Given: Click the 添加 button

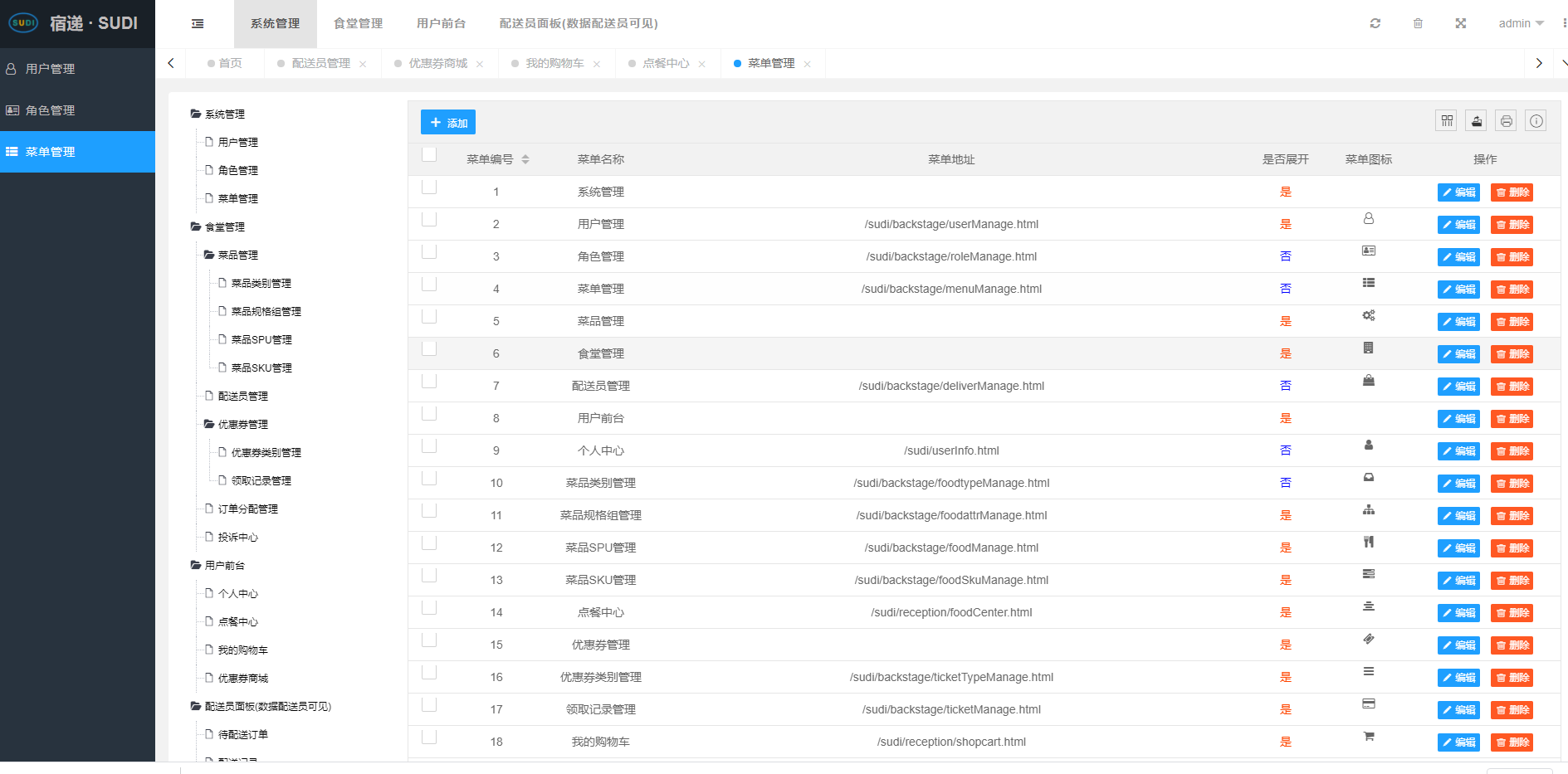Looking at the screenshot, I should click(x=448, y=122).
